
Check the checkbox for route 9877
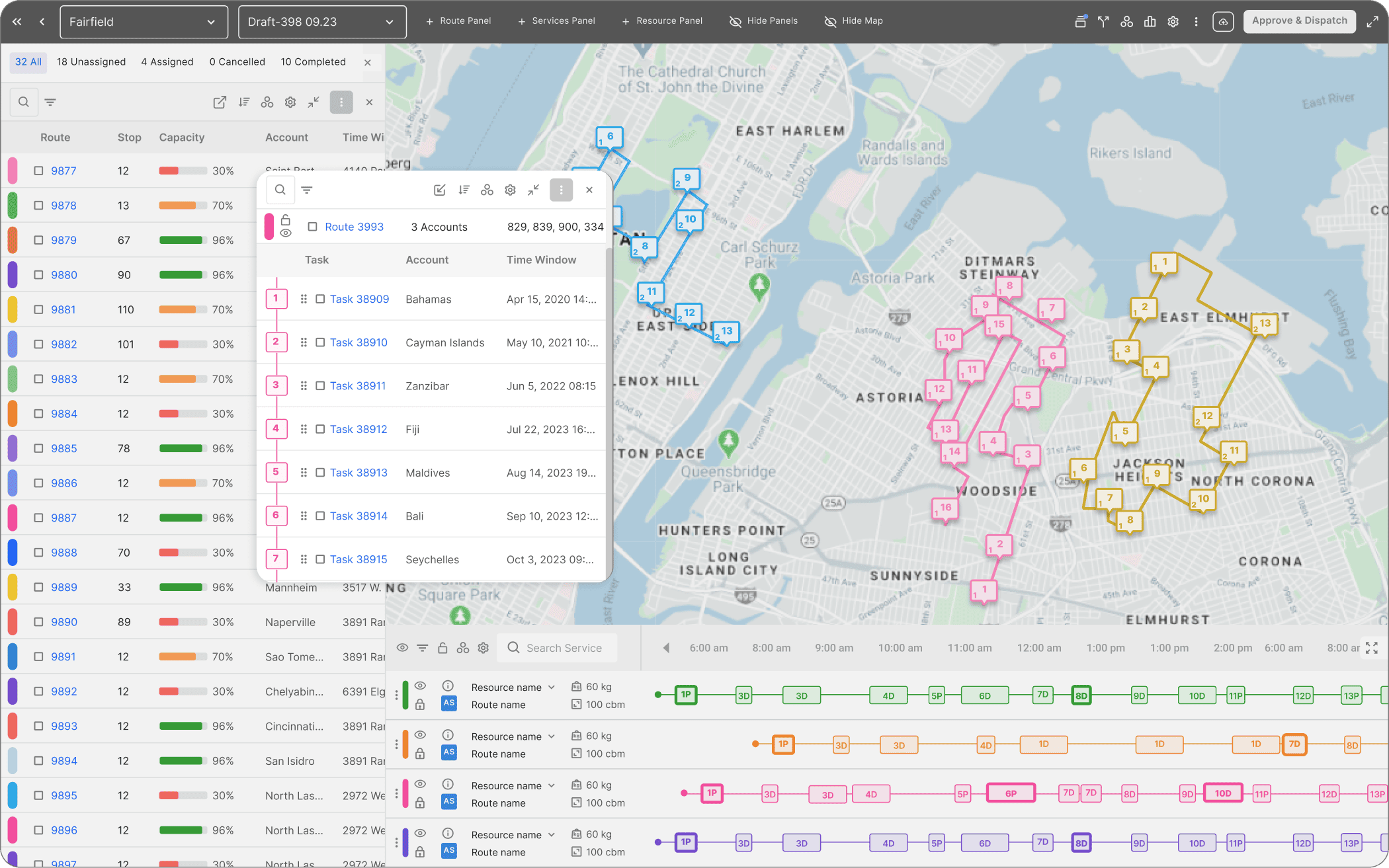point(38,171)
